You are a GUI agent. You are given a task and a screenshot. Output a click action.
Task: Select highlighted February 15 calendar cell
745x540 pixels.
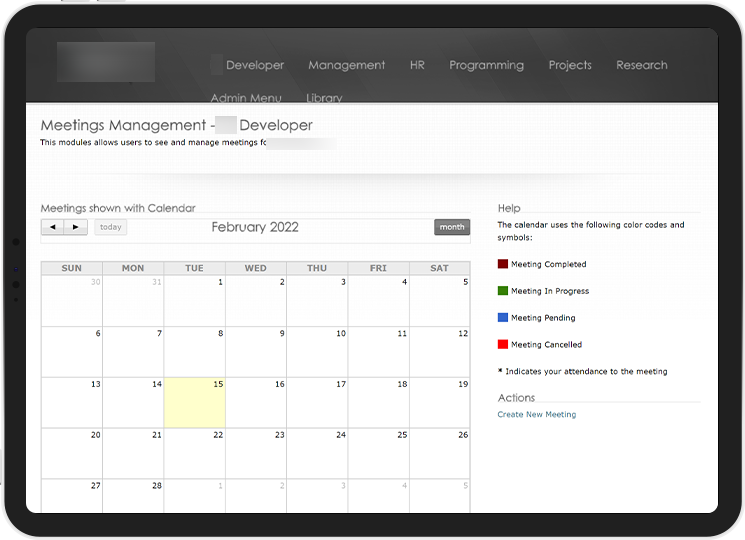(195, 403)
